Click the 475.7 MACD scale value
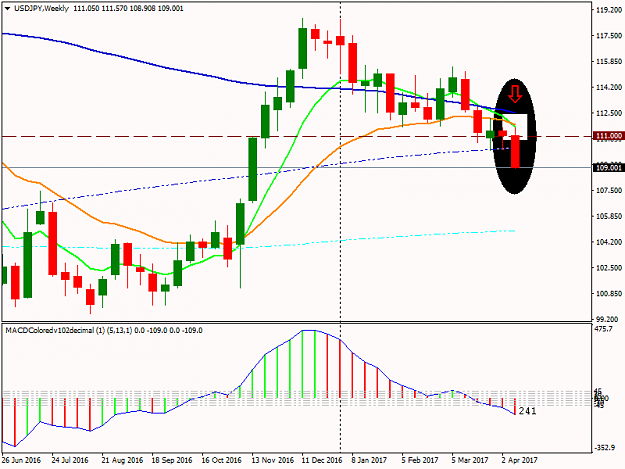The image size is (625, 469). click(603, 329)
